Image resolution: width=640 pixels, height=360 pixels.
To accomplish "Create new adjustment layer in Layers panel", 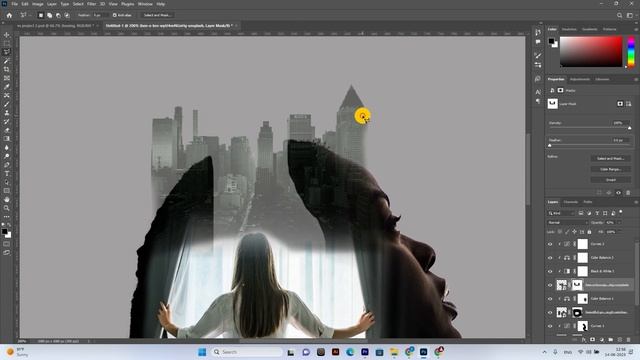I will 602,340.
